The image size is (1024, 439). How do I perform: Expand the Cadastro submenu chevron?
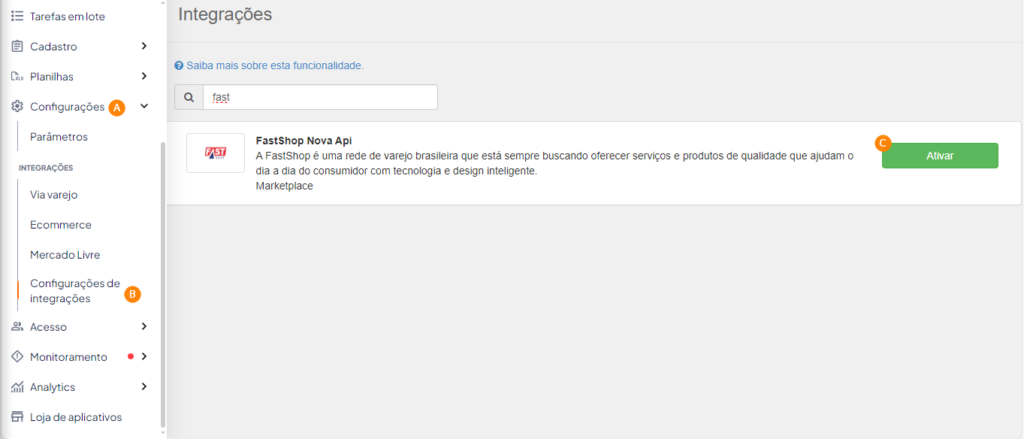[144, 46]
